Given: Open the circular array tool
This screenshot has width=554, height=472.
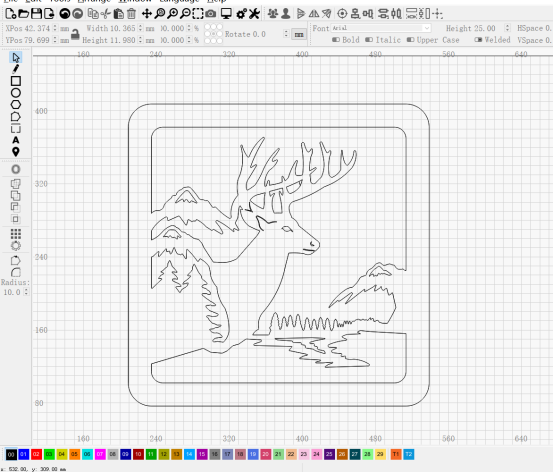Looking at the screenshot, I should [x=16, y=246].
